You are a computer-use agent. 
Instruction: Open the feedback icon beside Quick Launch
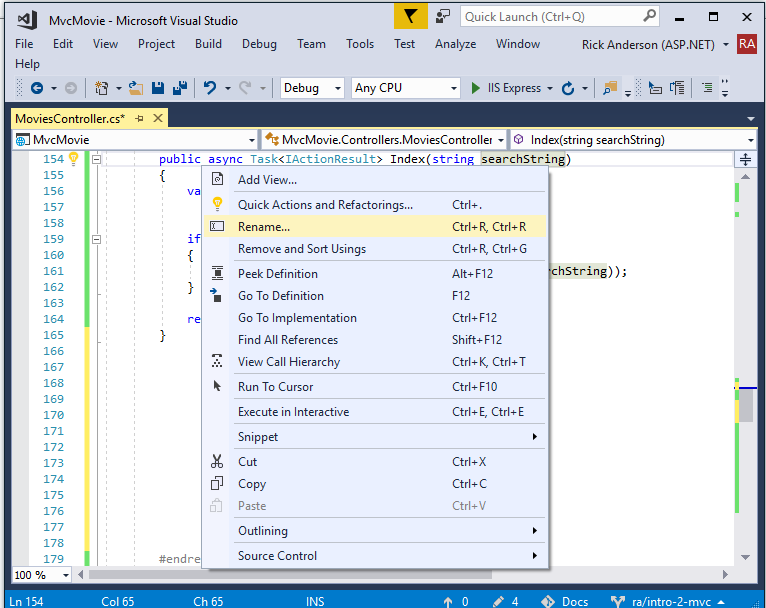pyautogui.click(x=443, y=17)
